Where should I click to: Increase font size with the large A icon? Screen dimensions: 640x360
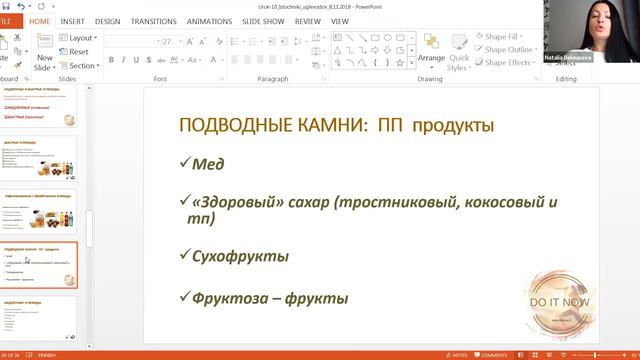pyautogui.click(x=190, y=41)
